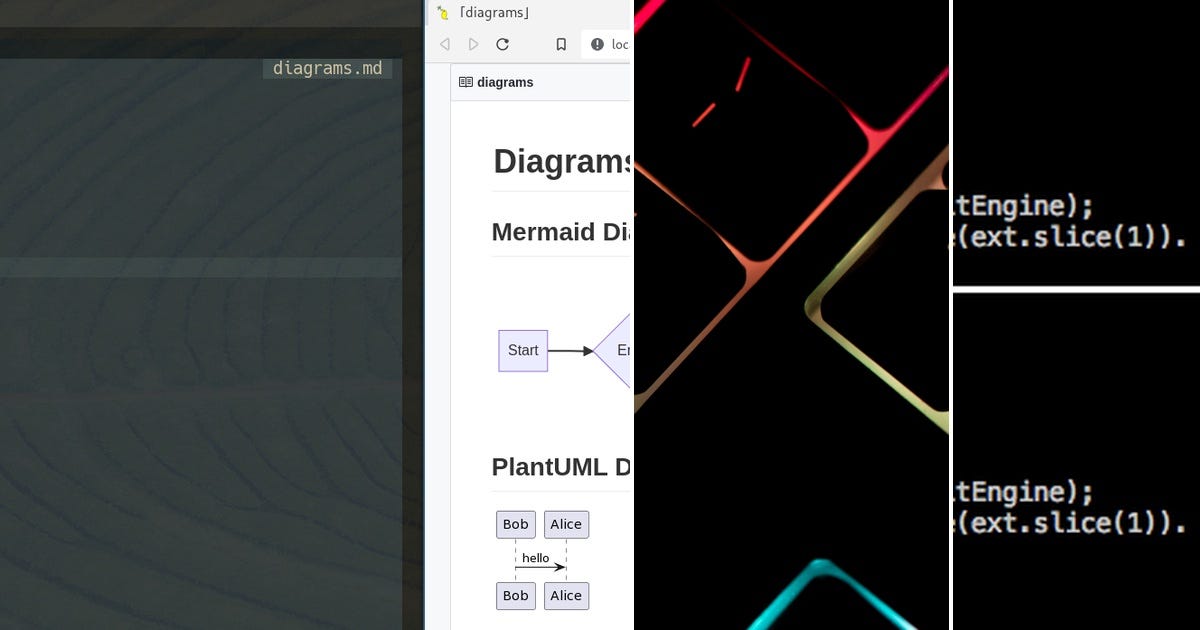Viewport: 1200px width, 630px height.
Task: Open site information via the exclamation icon
Action: [x=596, y=44]
